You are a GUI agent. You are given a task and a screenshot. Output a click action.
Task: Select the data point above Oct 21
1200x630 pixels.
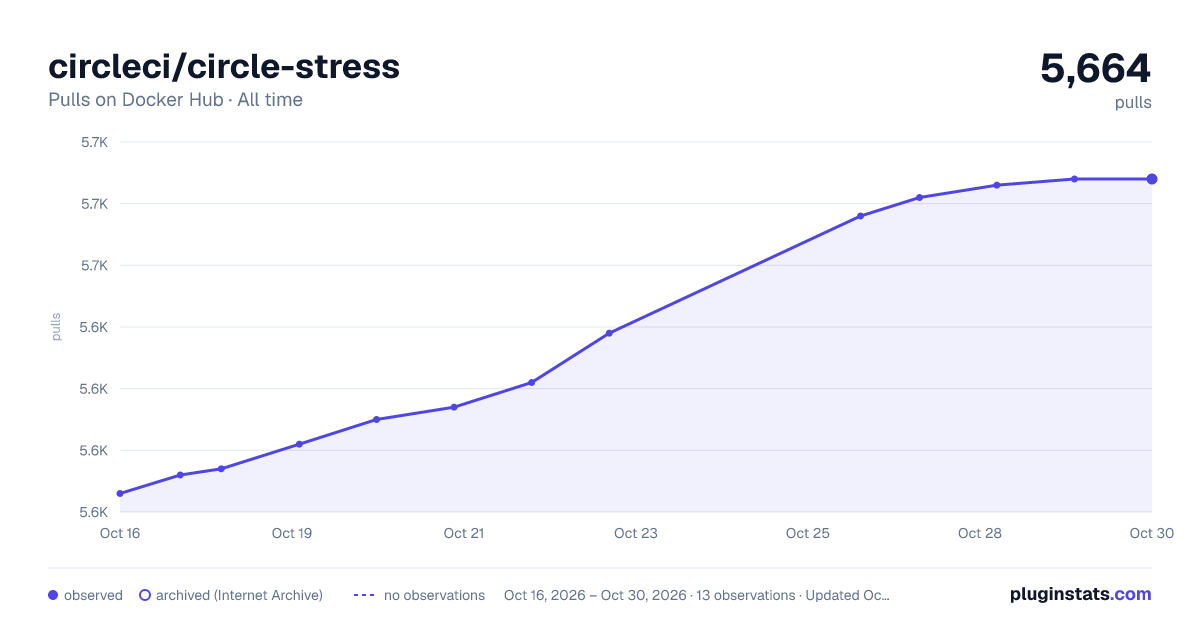[x=454, y=407]
